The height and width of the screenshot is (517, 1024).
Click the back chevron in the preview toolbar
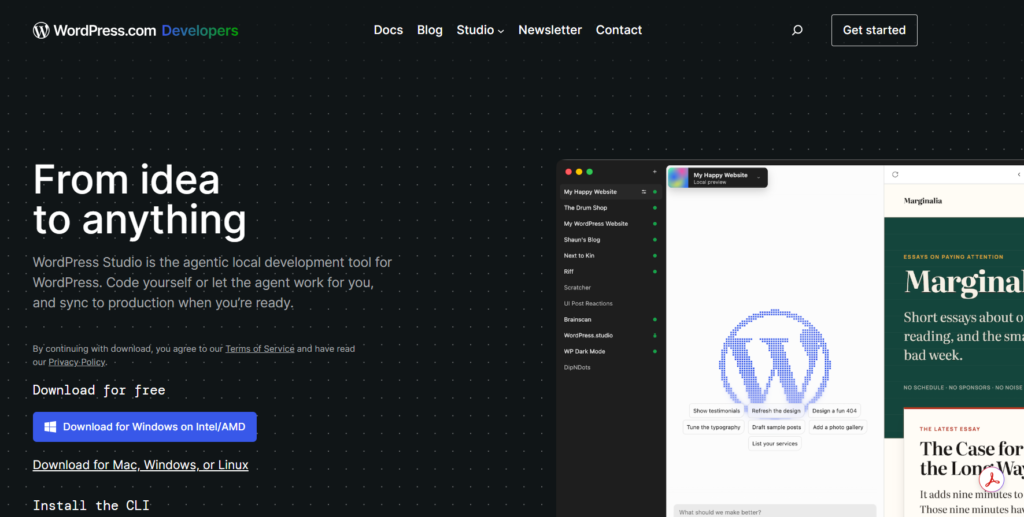point(1019,174)
